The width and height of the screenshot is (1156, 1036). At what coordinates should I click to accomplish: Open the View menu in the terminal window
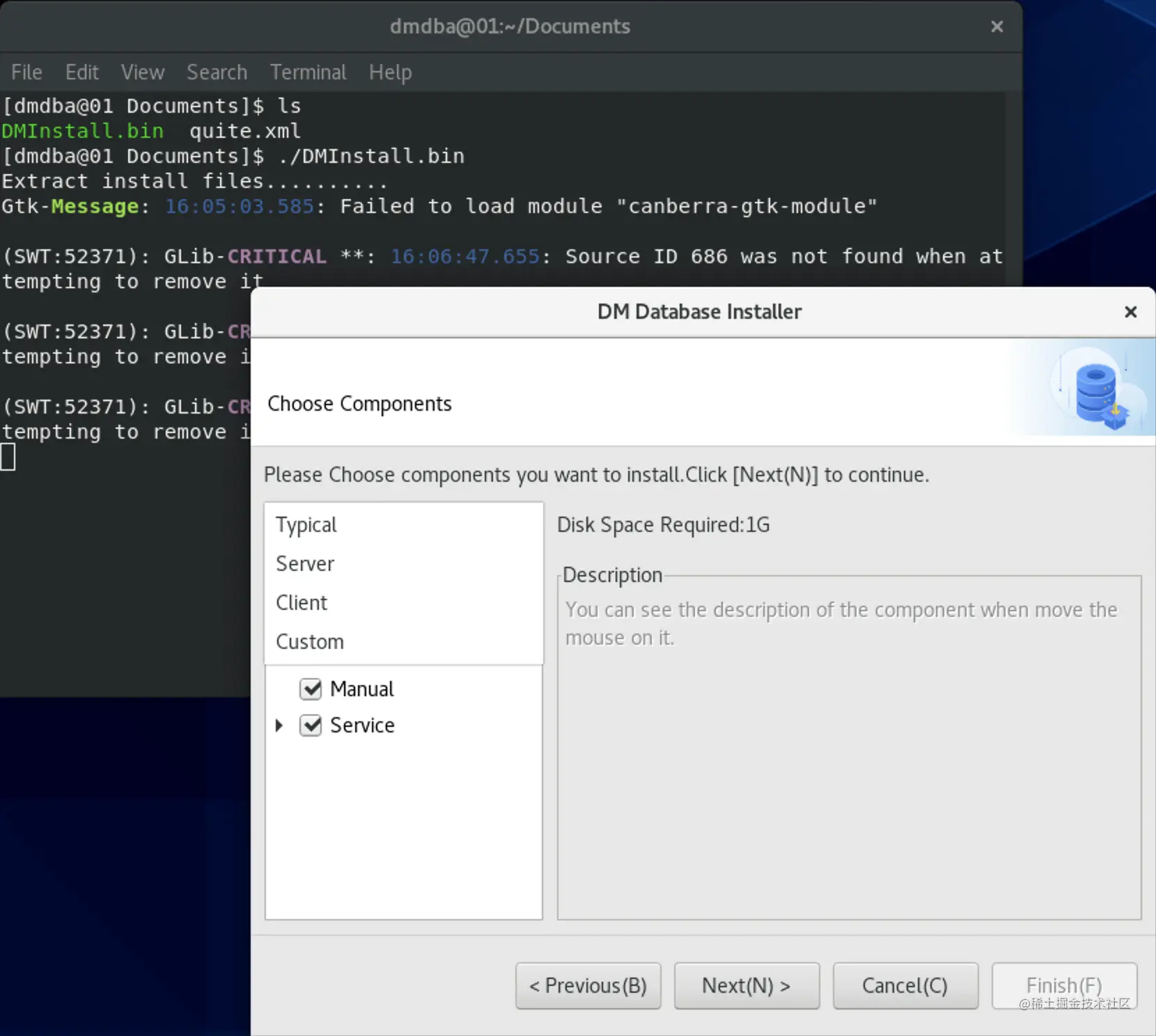tap(143, 72)
